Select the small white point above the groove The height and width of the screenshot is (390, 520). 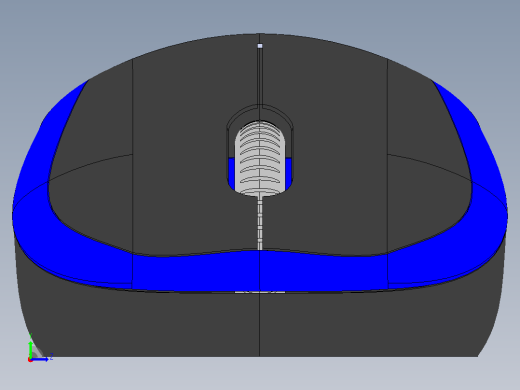[260, 46]
